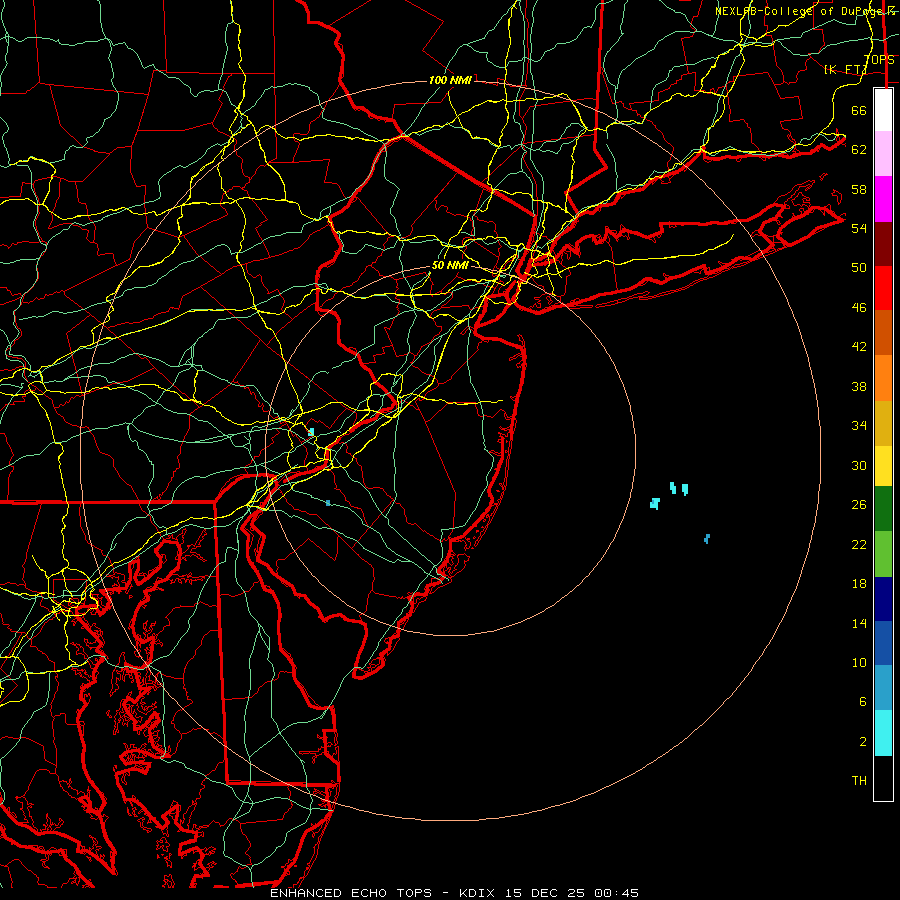
Task: Click the '10' legend scale value
Action: 859,663
